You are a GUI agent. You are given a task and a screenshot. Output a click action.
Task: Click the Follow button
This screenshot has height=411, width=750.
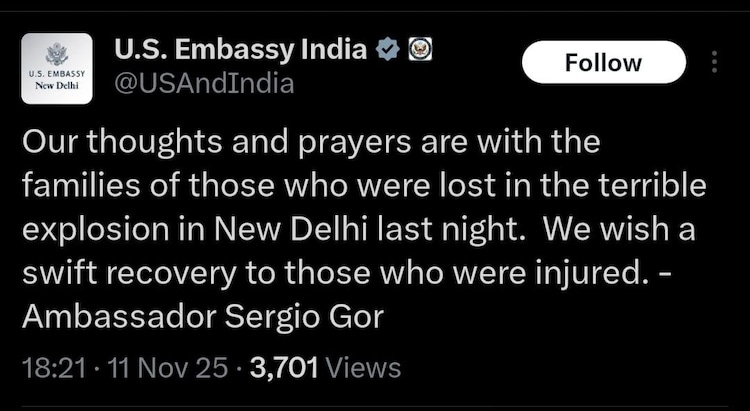[x=603, y=63]
